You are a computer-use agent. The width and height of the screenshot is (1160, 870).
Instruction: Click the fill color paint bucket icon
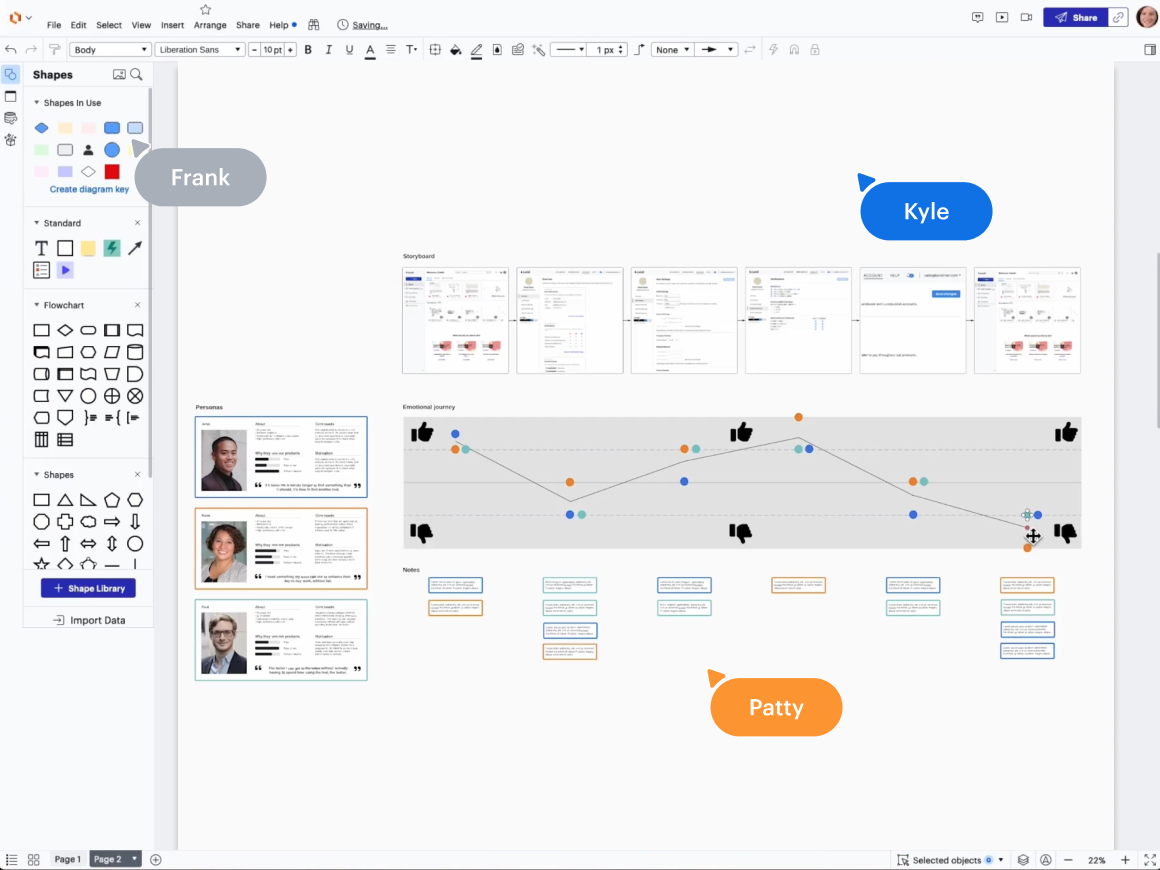coord(456,50)
